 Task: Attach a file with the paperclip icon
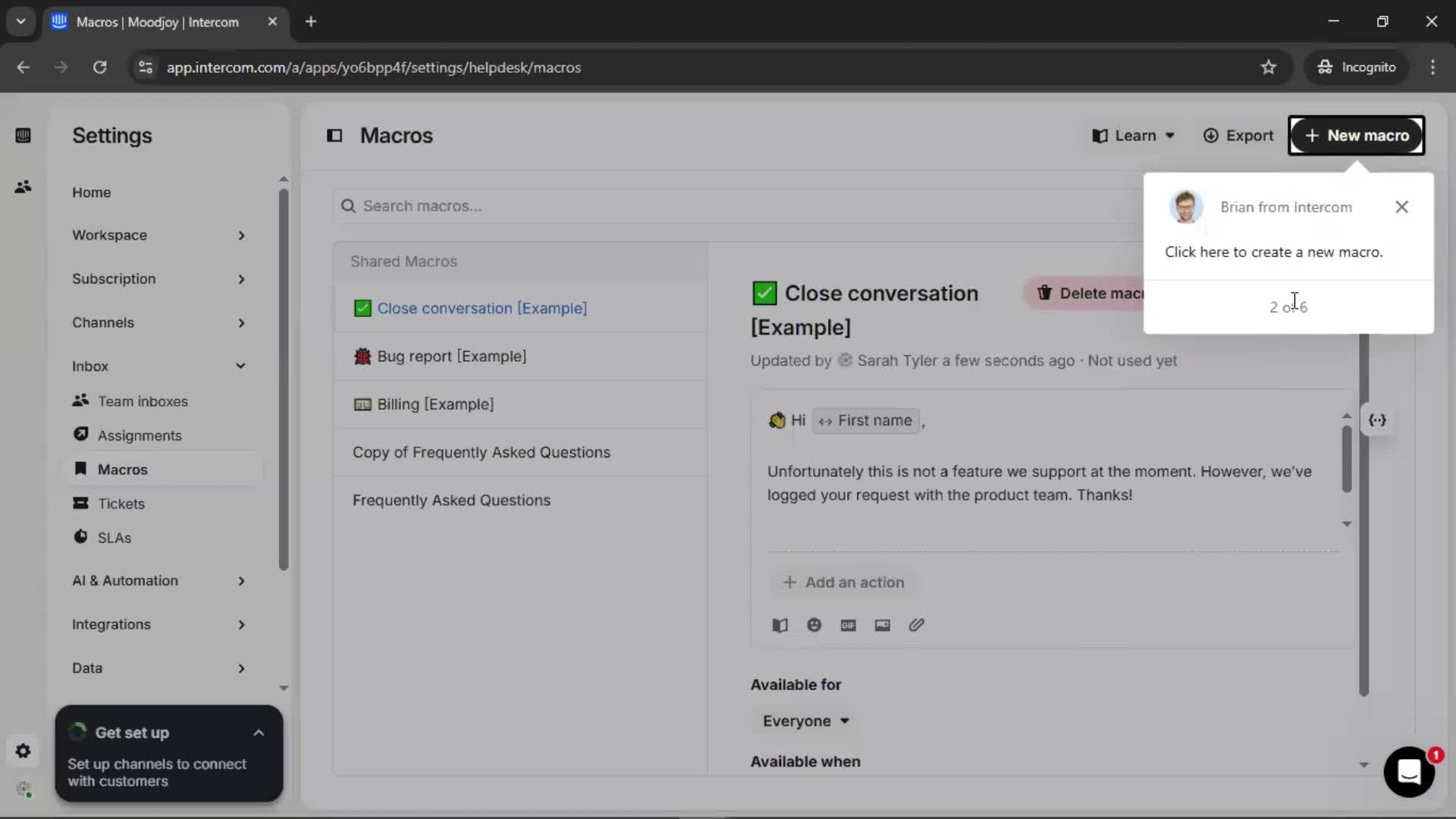[x=916, y=626]
